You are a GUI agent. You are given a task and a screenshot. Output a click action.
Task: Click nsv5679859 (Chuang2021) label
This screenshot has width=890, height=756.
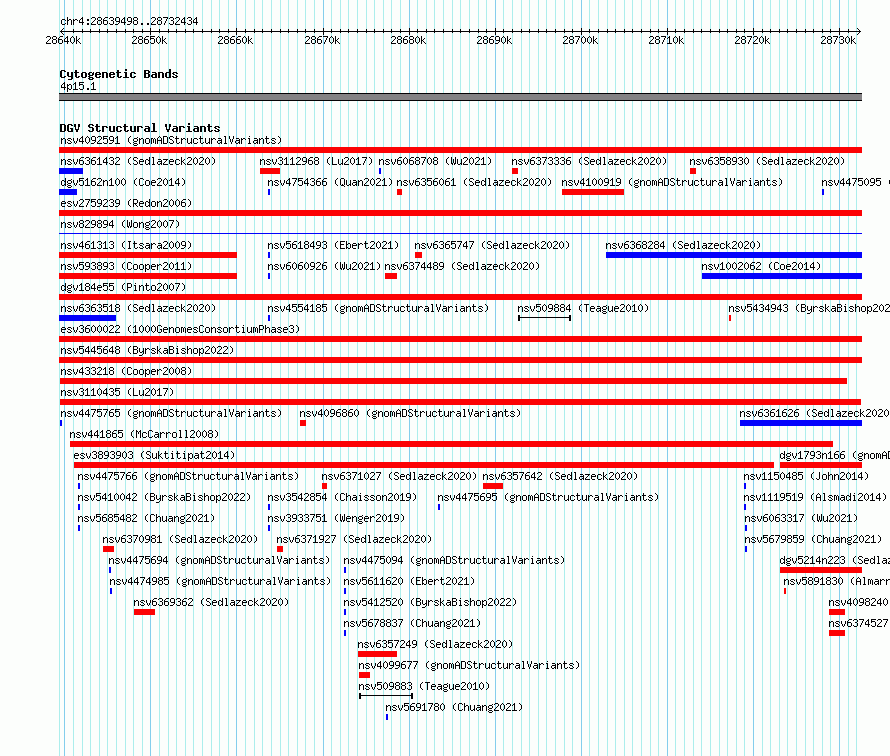(813, 539)
